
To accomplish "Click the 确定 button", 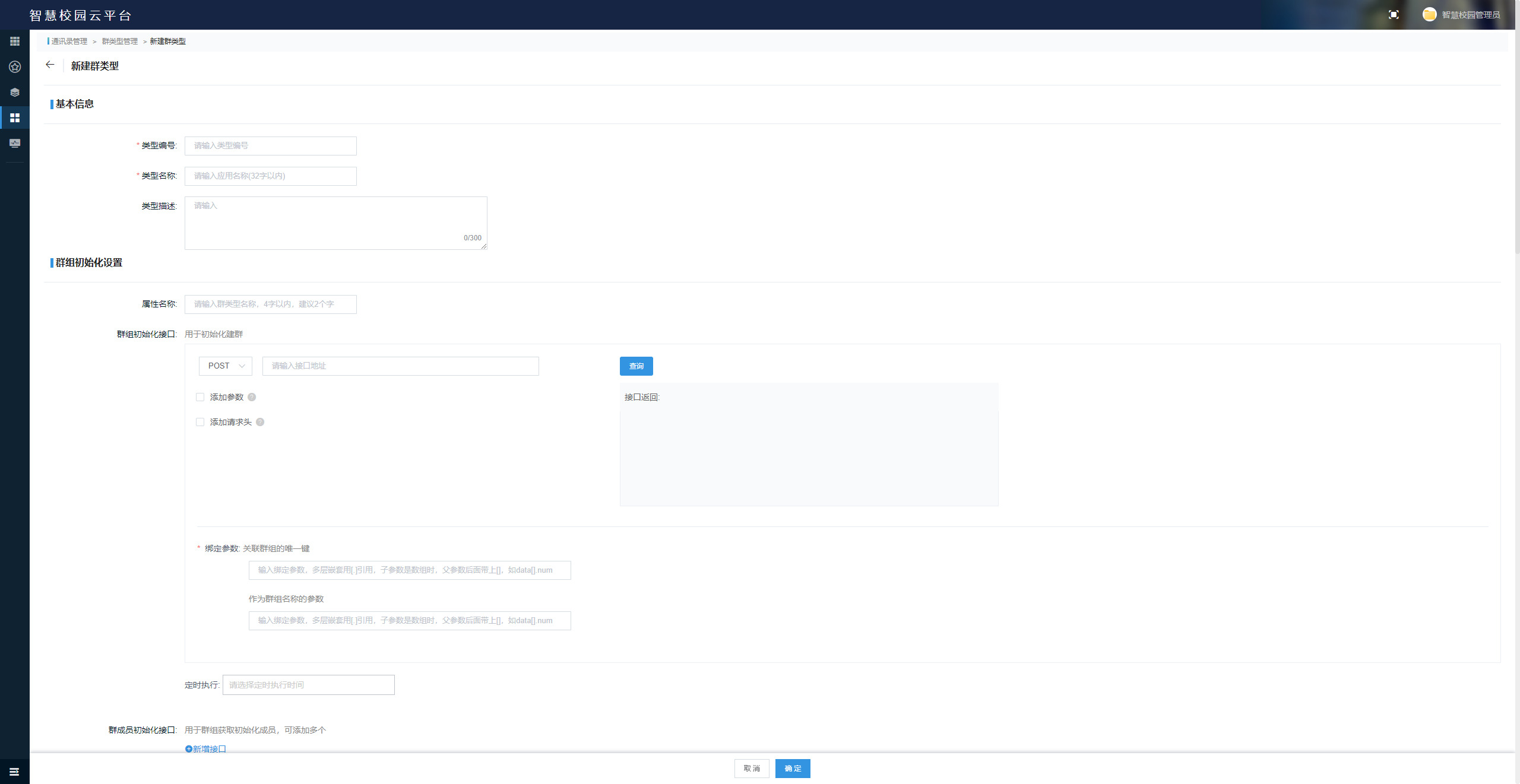I will [793, 769].
